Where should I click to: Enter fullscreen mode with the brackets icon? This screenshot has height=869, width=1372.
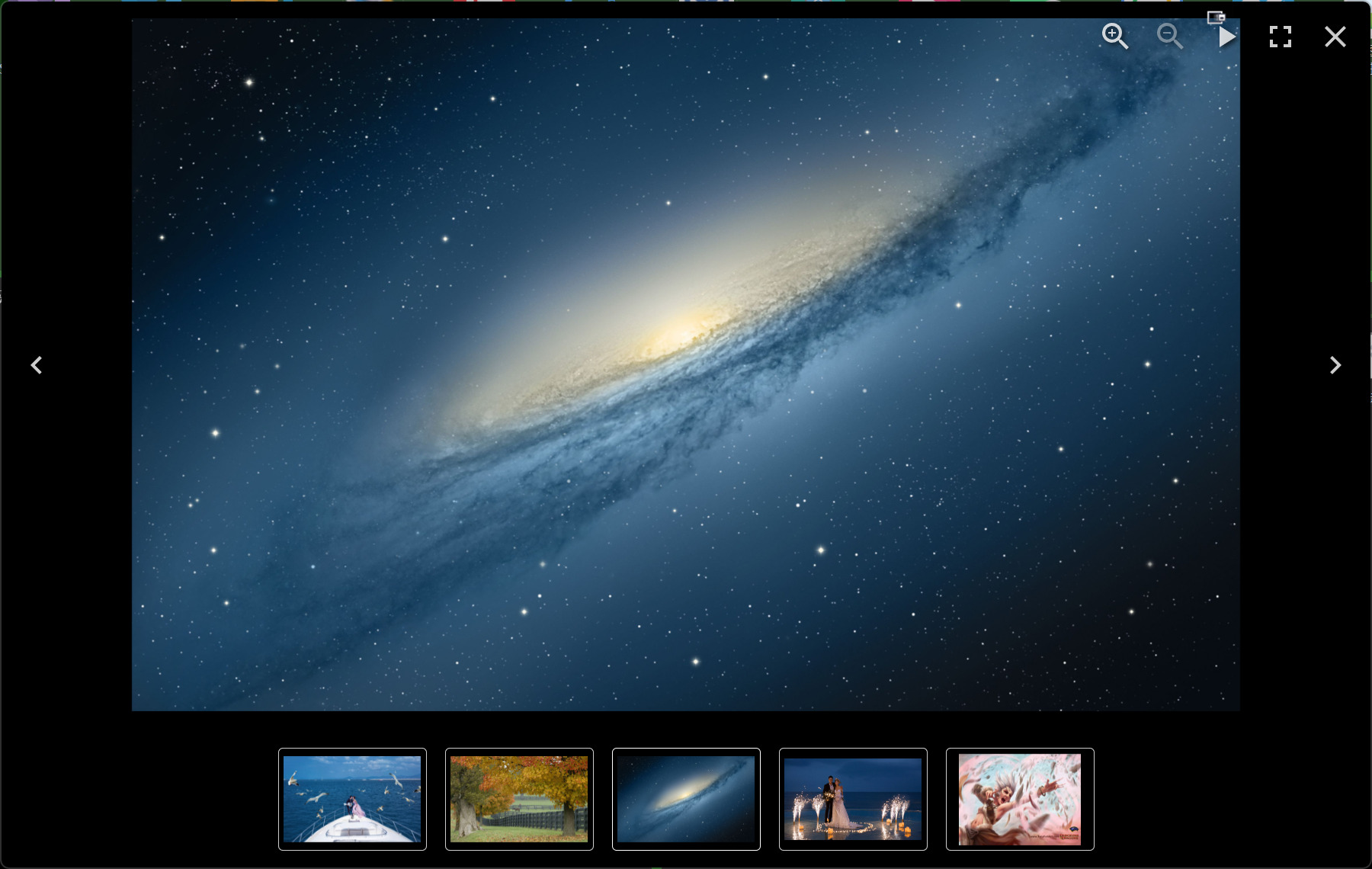pos(1281,37)
